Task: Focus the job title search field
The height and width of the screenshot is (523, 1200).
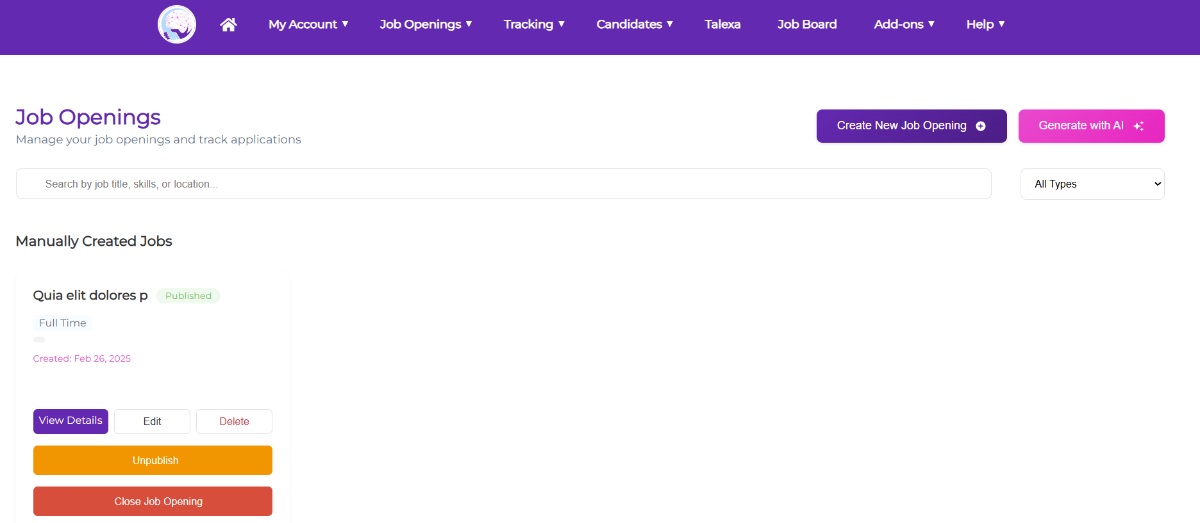Action: tap(503, 184)
